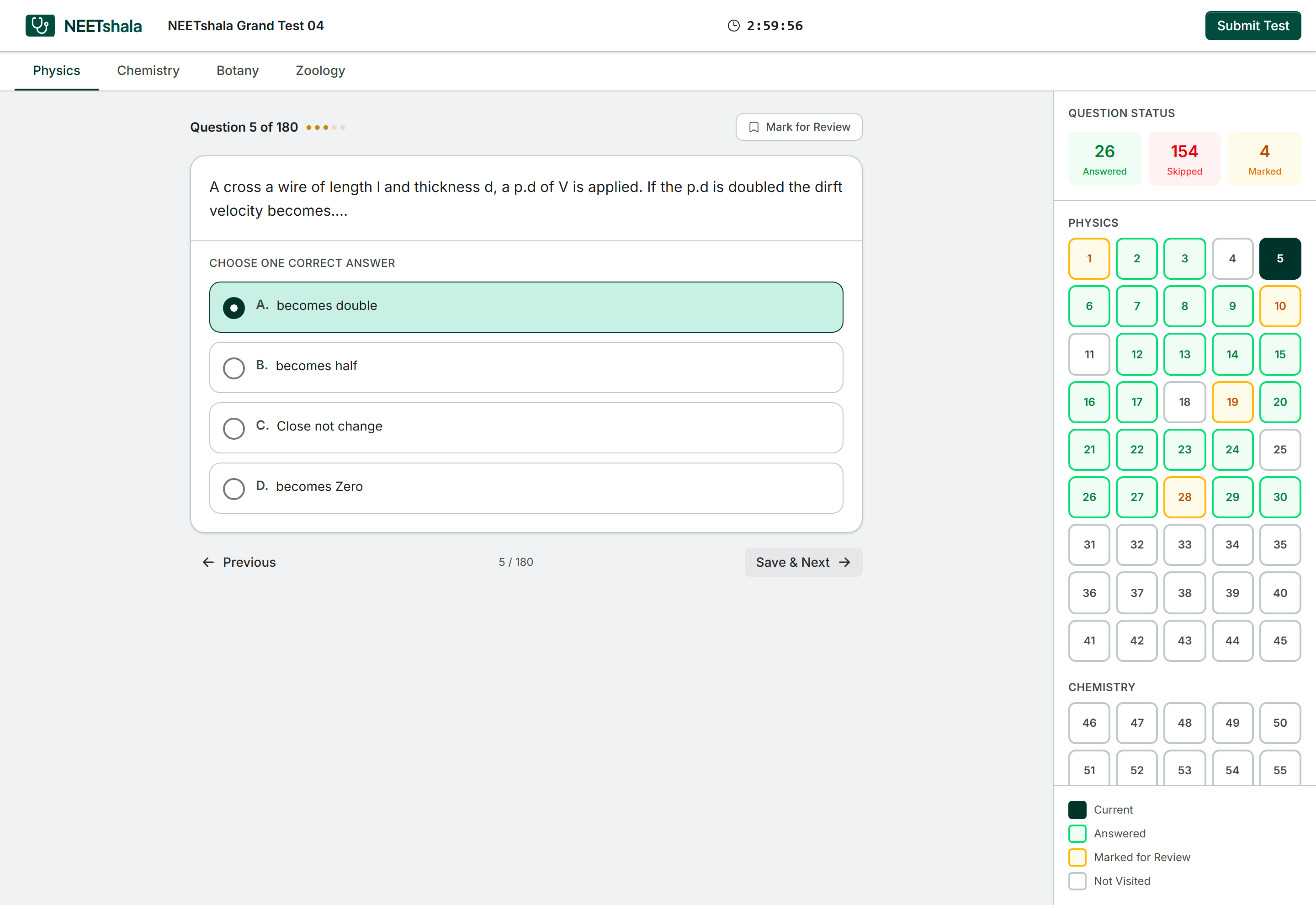Jump to answered question 30
The image size is (1316, 905).
coord(1280,497)
